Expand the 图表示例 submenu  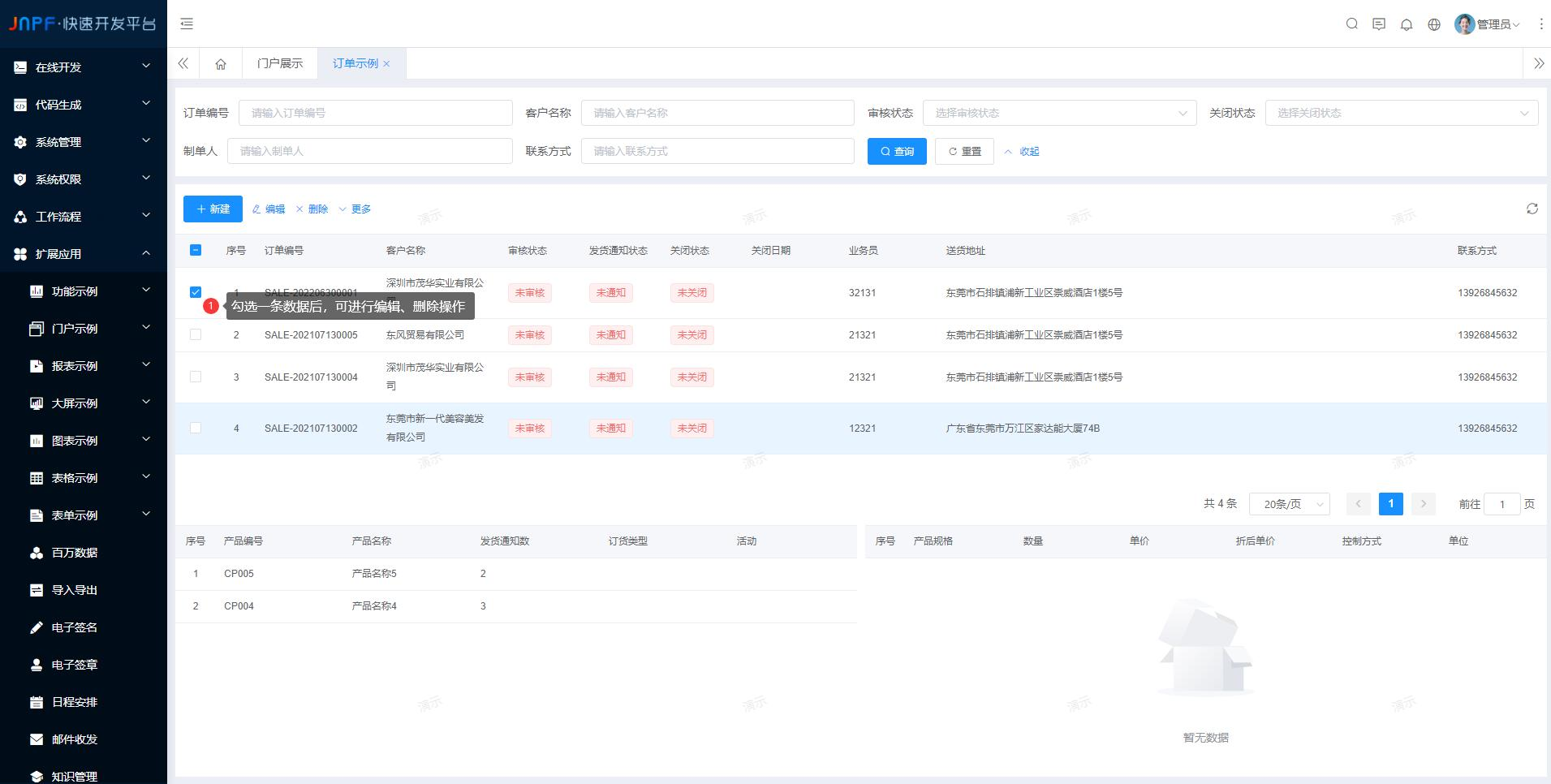[x=84, y=441]
